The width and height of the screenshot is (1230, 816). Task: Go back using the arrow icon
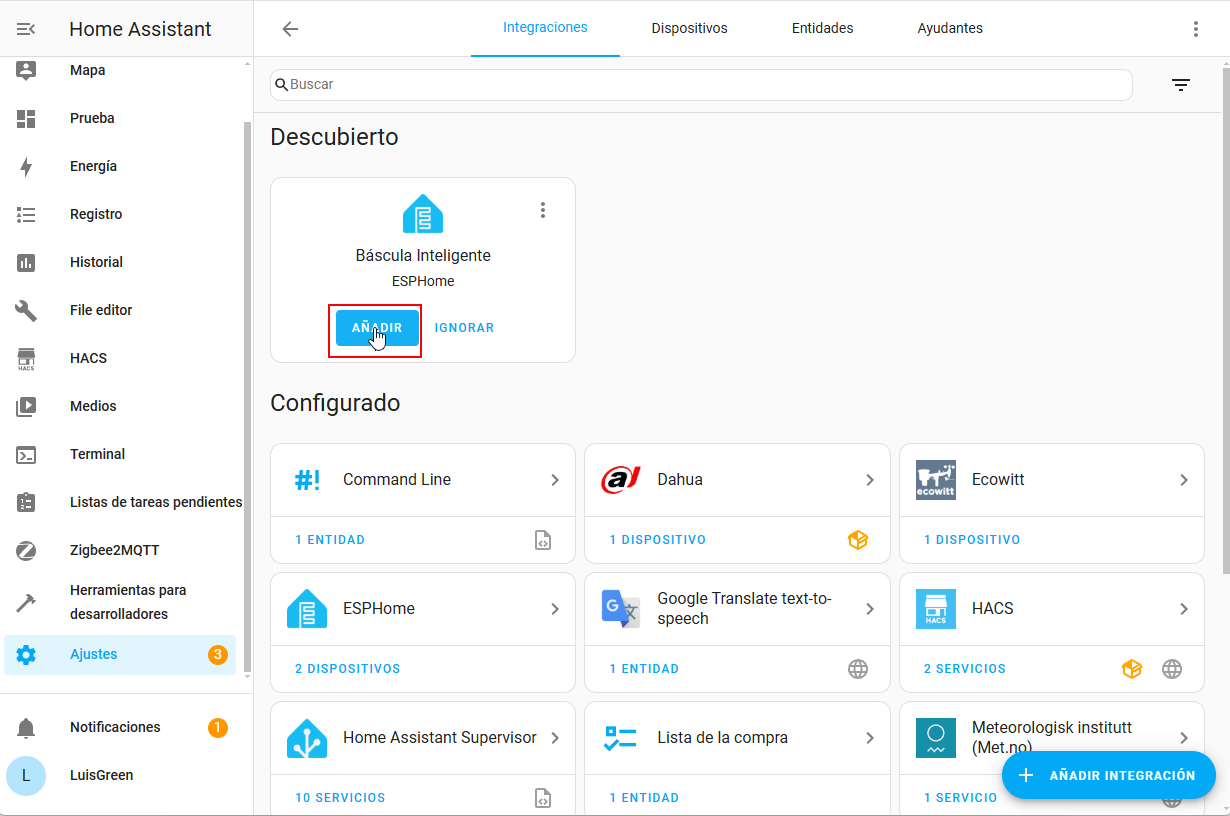pyautogui.click(x=290, y=29)
